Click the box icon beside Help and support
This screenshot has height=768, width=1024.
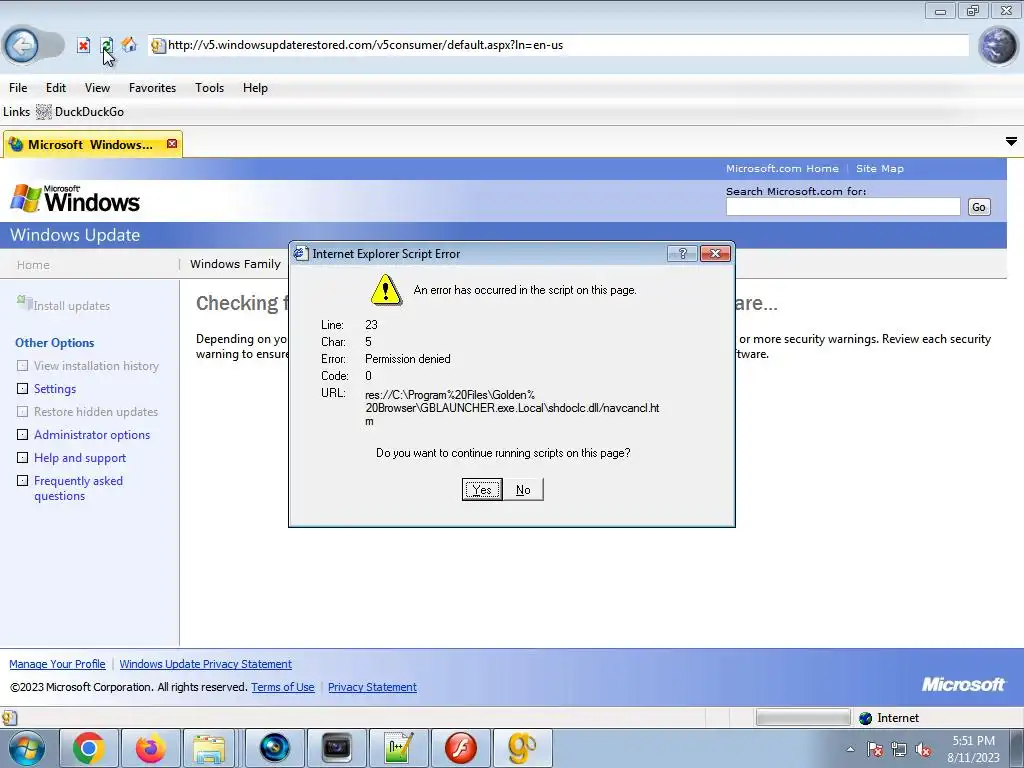point(22,457)
